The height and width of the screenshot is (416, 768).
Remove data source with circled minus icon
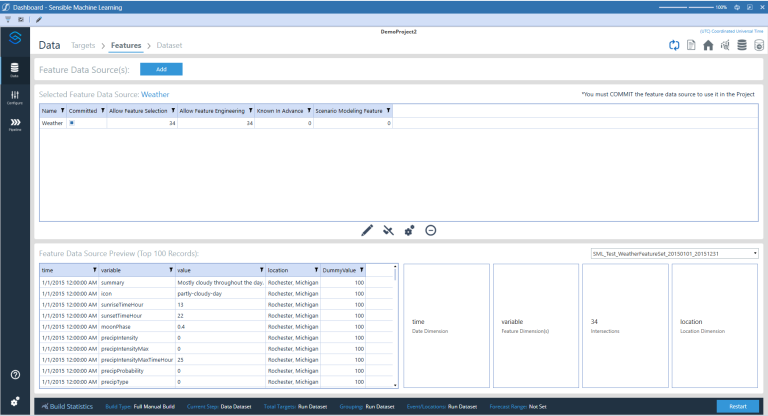(431, 230)
